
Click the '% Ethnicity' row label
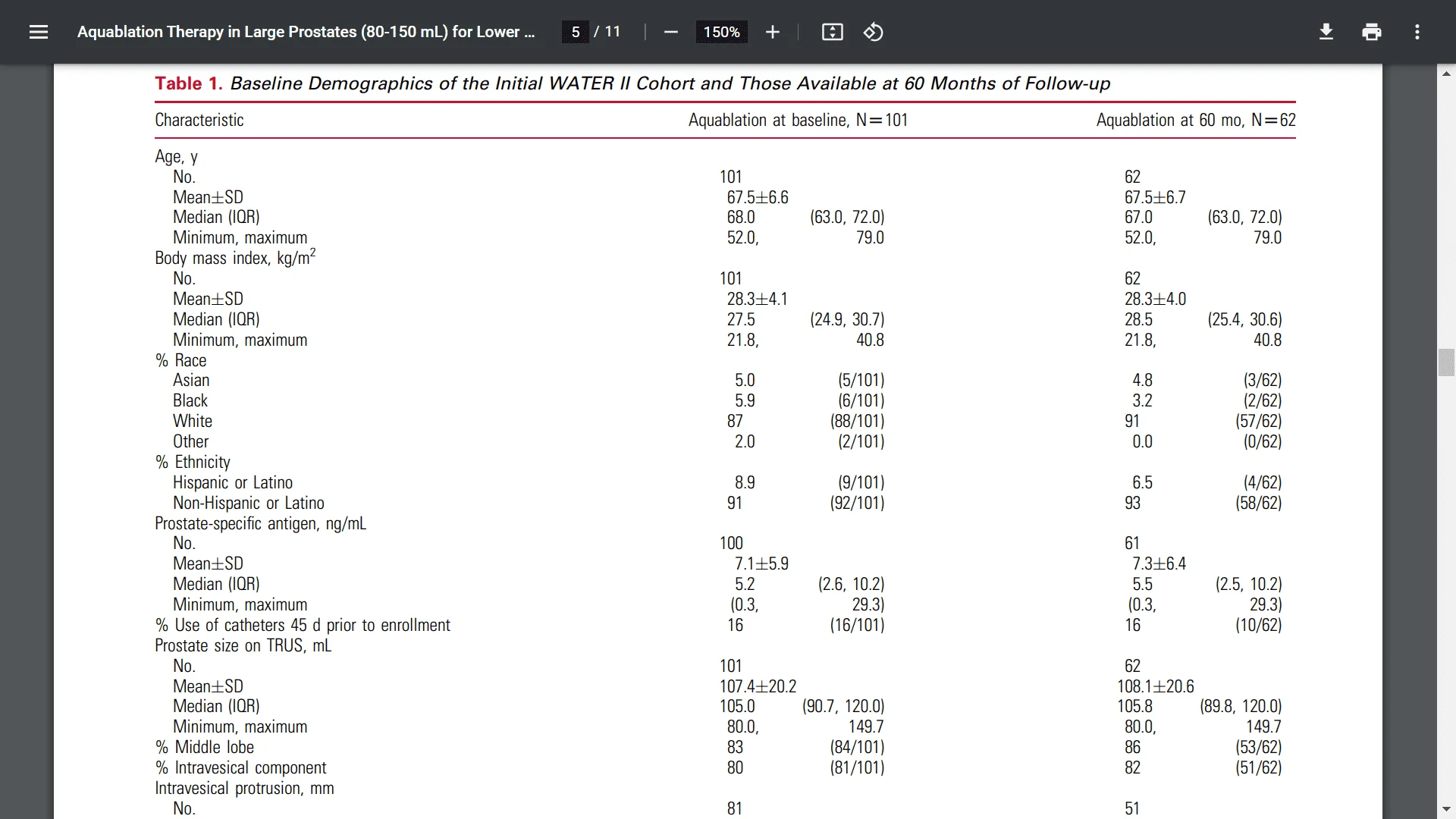[193, 463]
